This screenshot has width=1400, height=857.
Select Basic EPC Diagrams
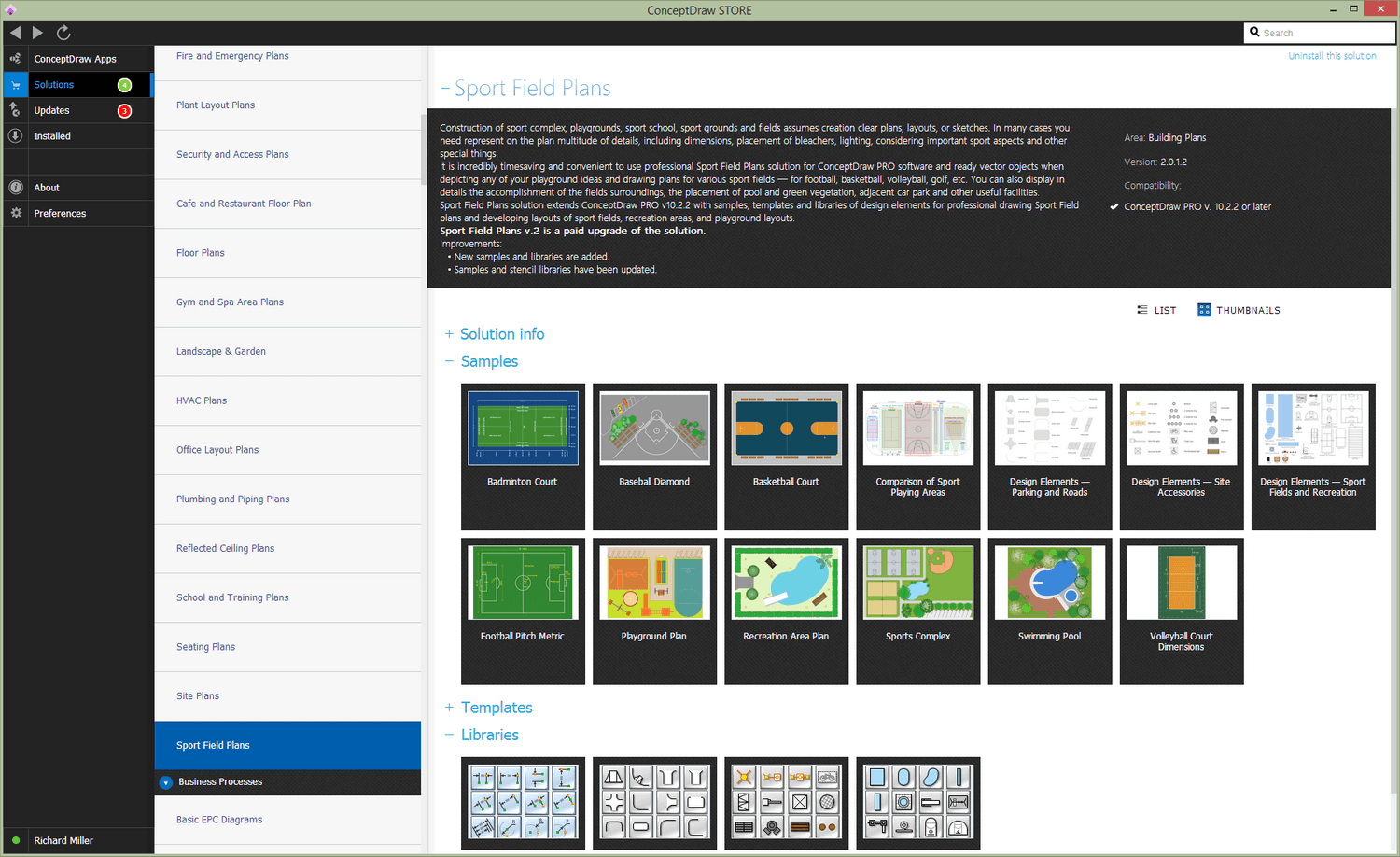(287, 820)
